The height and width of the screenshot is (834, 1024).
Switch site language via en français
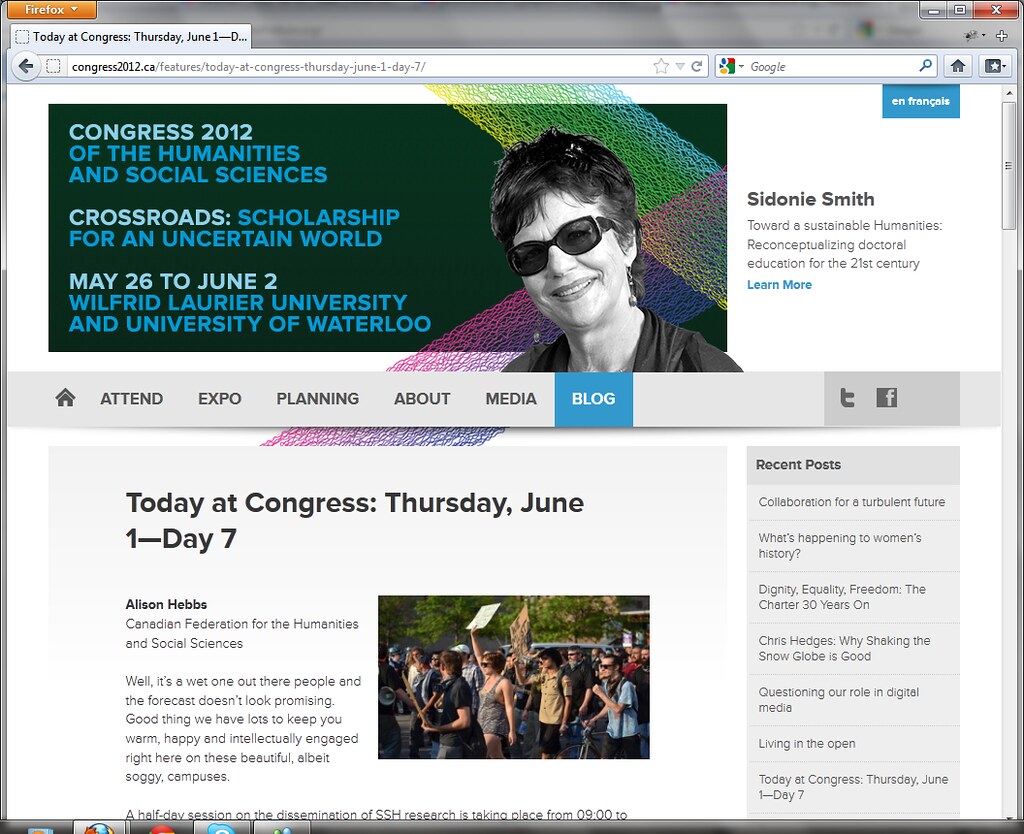click(921, 101)
